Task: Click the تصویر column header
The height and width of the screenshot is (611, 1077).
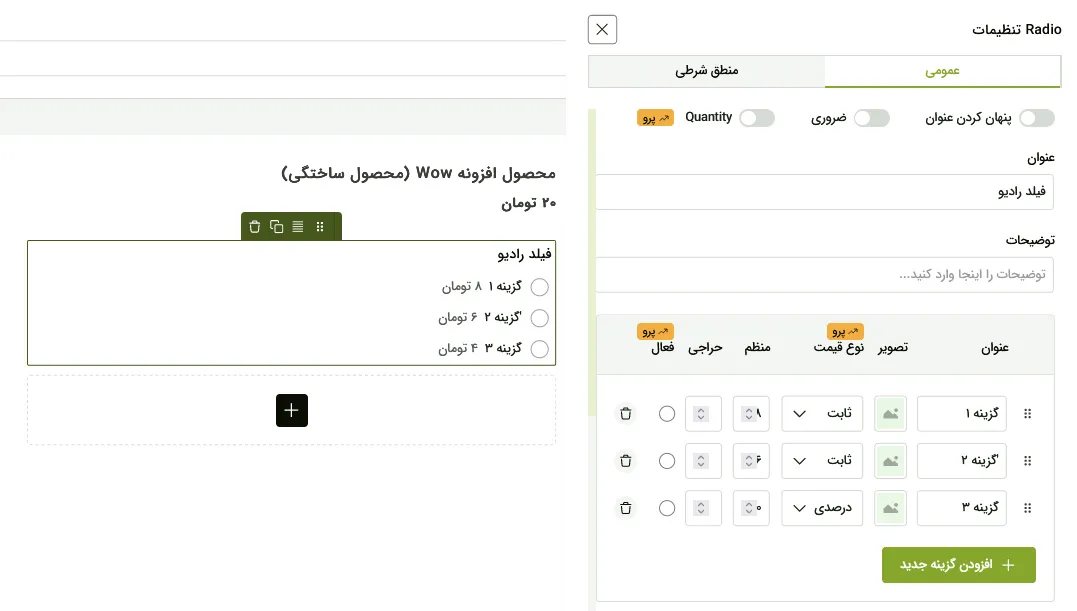Action: 893,347
